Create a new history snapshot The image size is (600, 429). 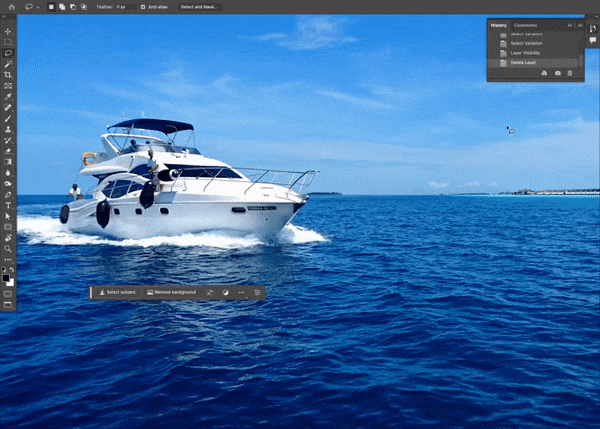point(558,73)
